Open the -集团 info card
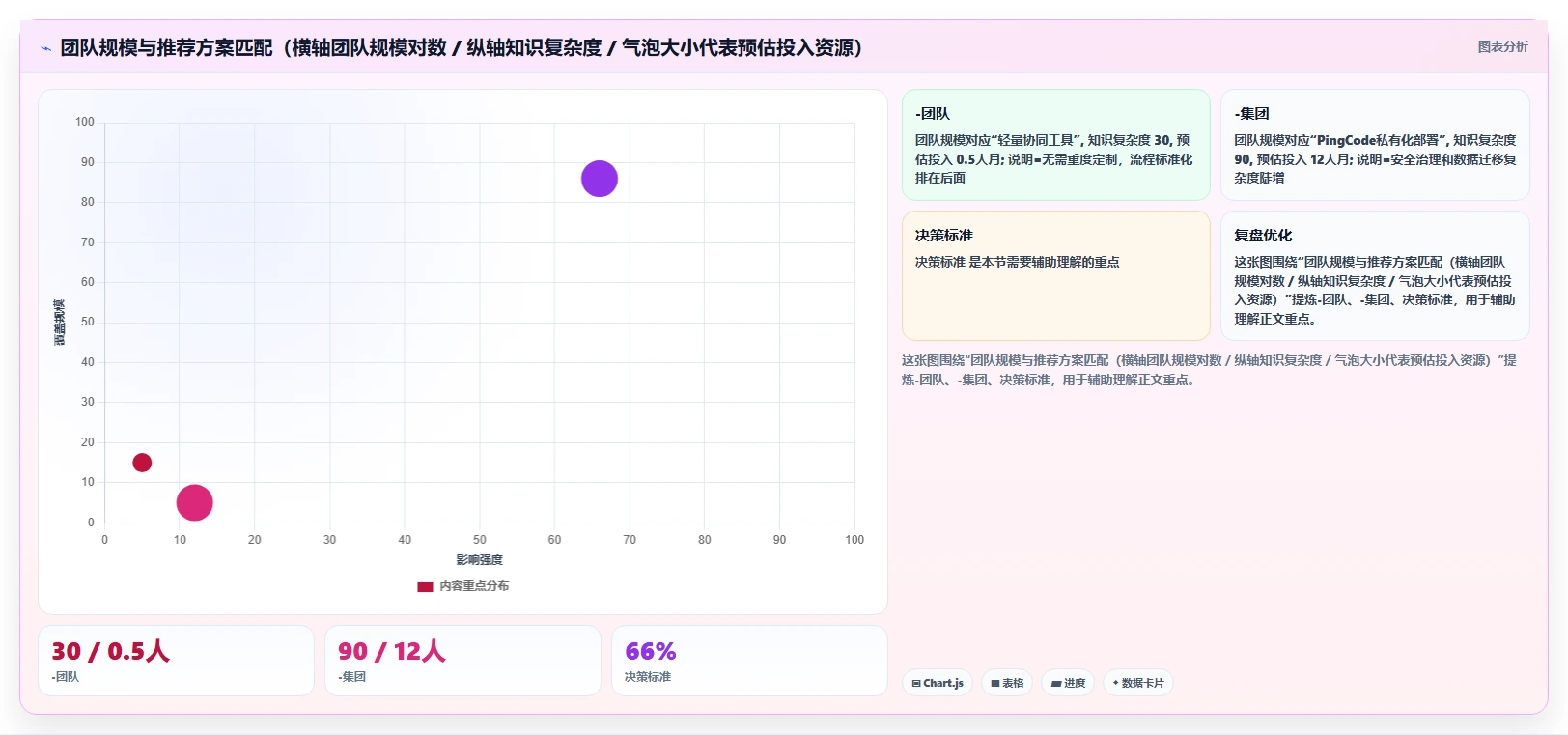Image resolution: width=1568 pixels, height=735 pixels. 1375,145
